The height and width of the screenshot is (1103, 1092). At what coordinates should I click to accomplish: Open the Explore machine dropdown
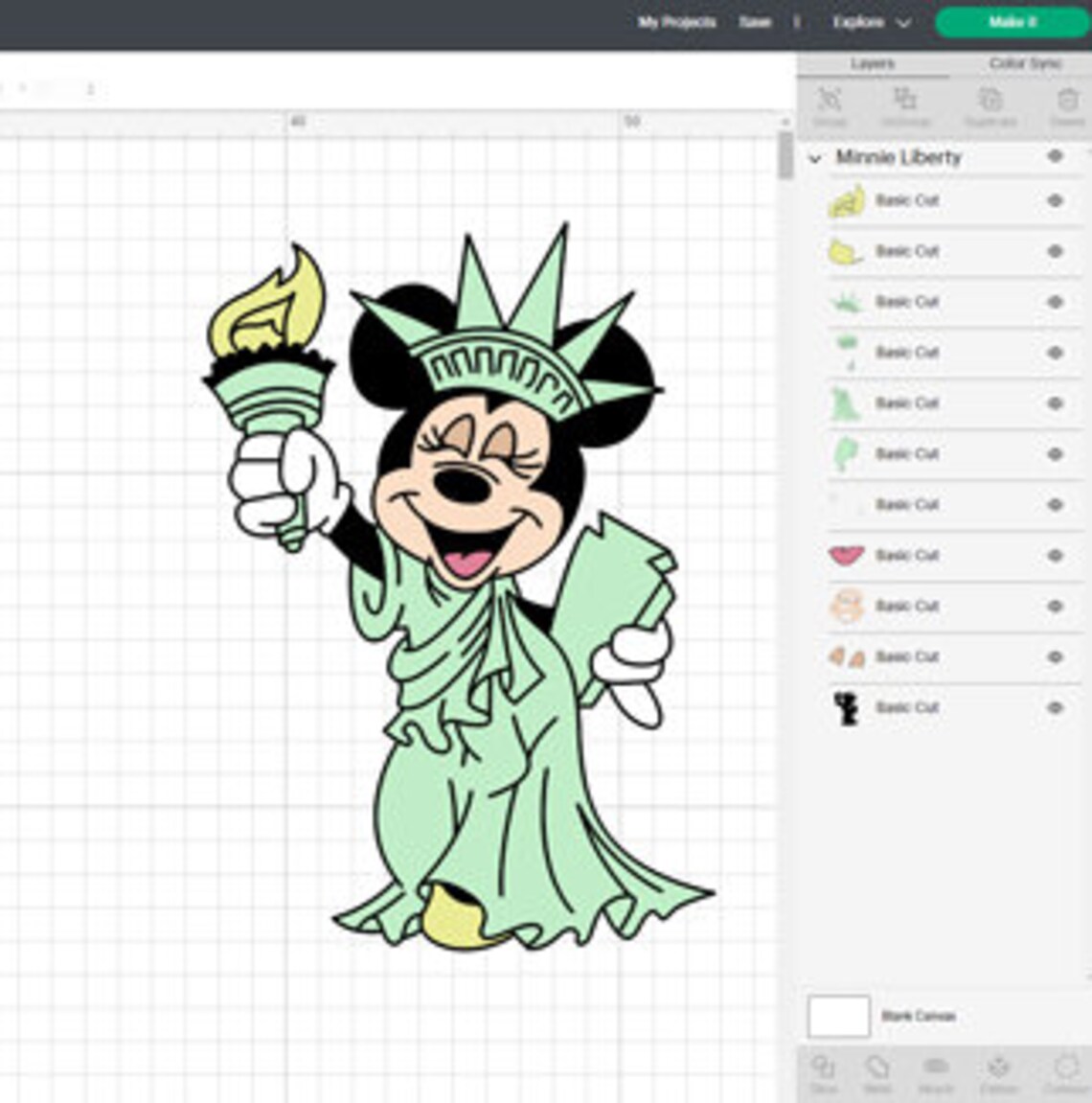point(871,21)
